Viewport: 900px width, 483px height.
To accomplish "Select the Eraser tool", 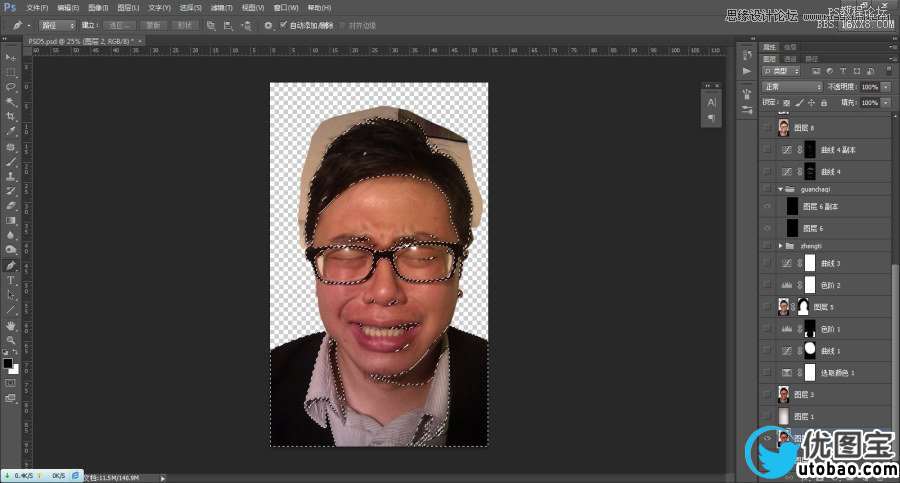I will coord(10,206).
